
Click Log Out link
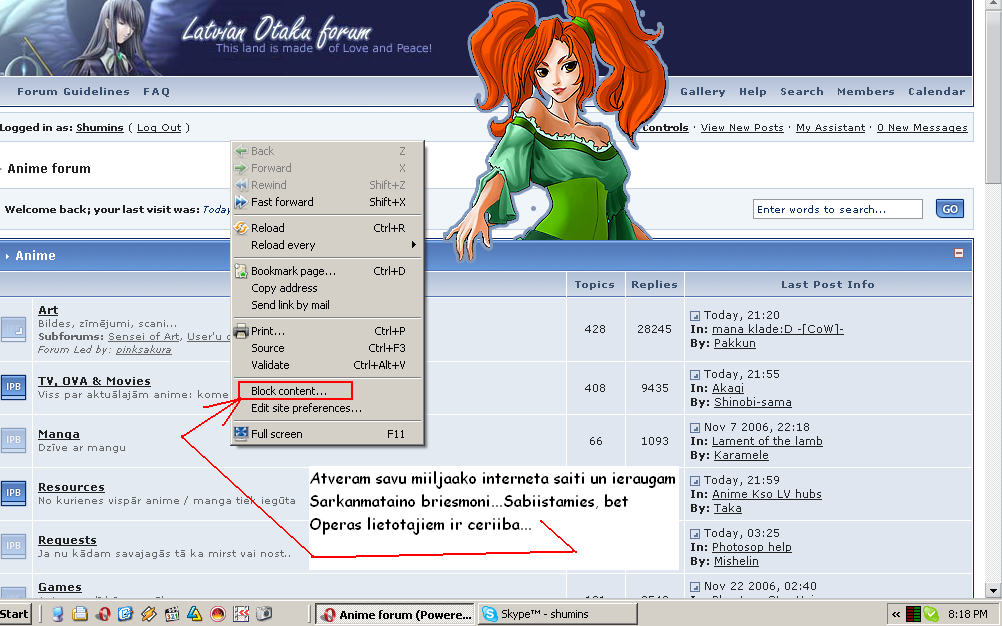[159, 128]
